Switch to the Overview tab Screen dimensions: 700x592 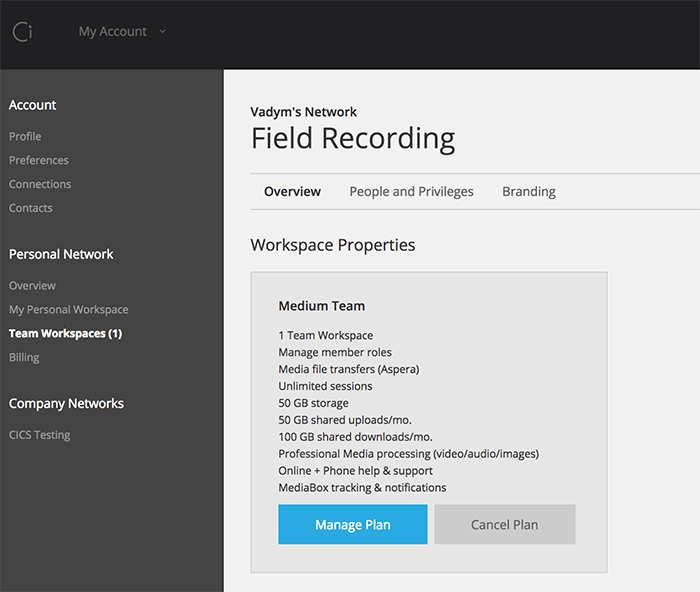point(292,192)
